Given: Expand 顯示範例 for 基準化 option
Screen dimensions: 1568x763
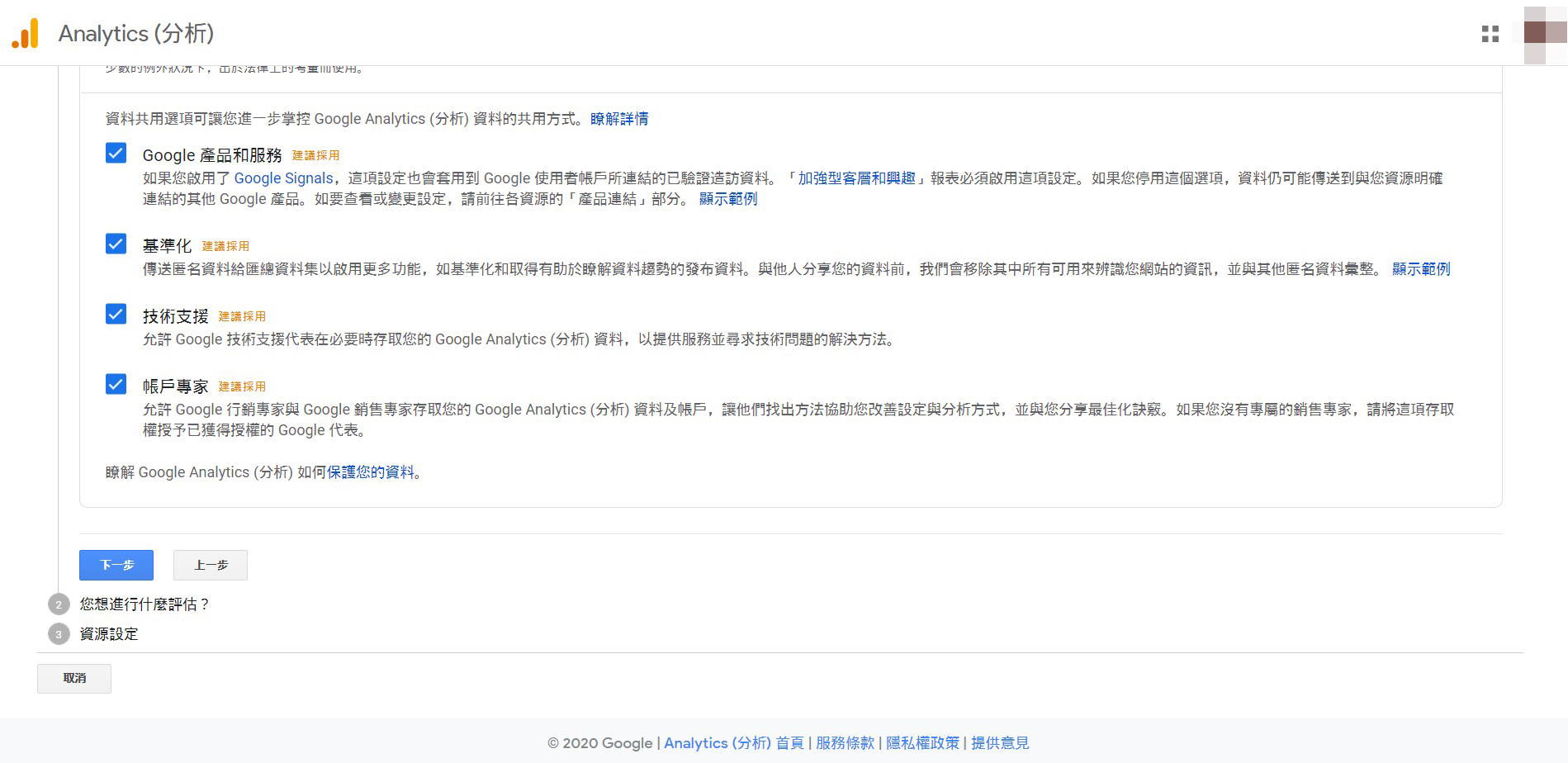Looking at the screenshot, I should tap(1420, 269).
